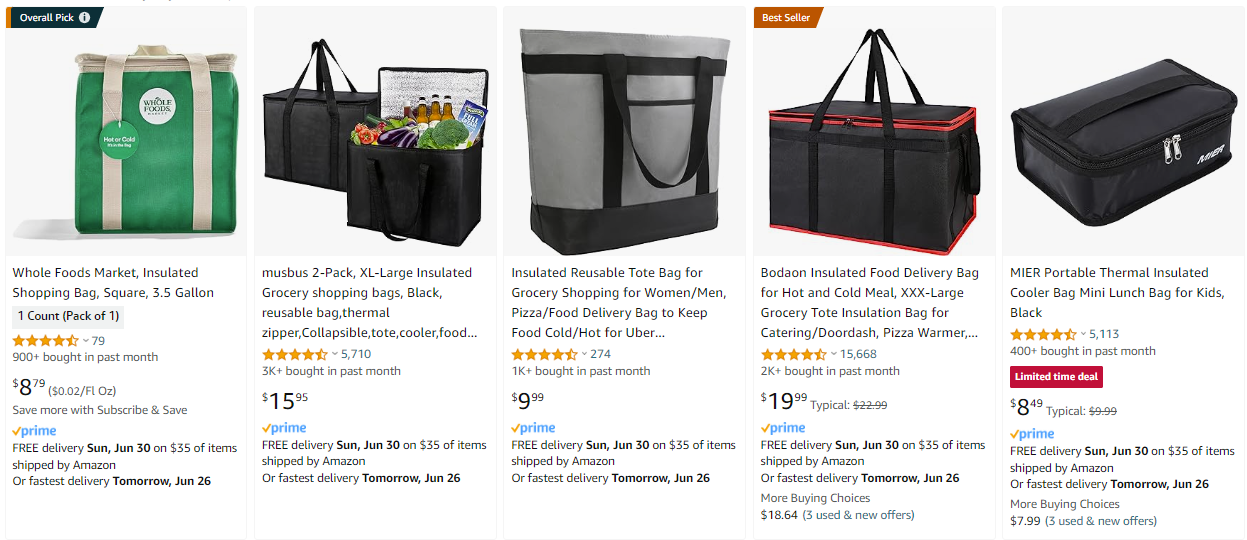Open the musbus 2-Pack grocery bags title
Viewport: 1247px width, 540px height.
coord(369,302)
